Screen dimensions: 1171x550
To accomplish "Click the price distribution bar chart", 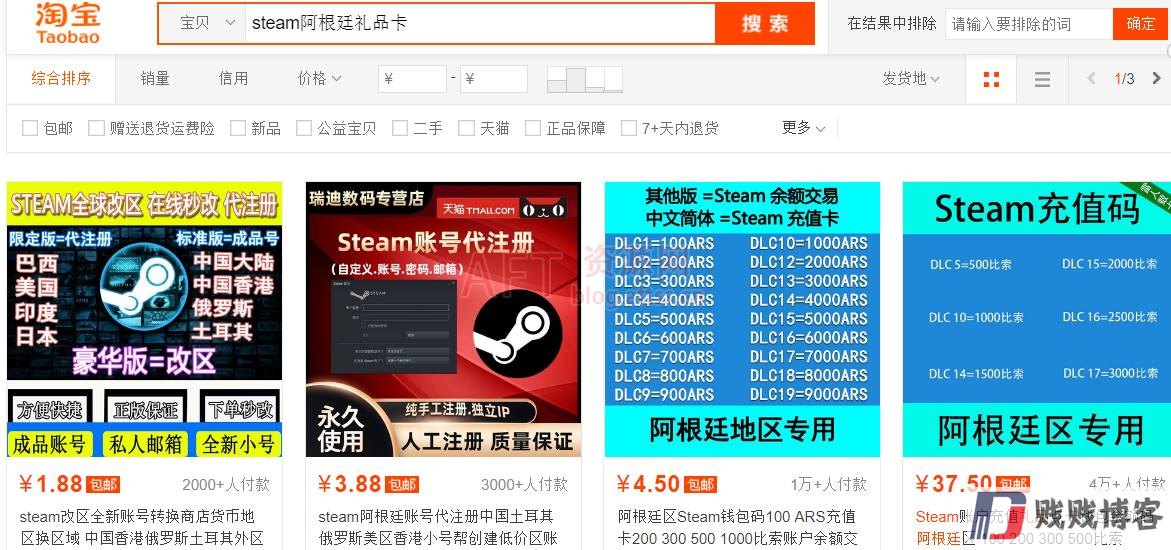I will (x=585, y=79).
